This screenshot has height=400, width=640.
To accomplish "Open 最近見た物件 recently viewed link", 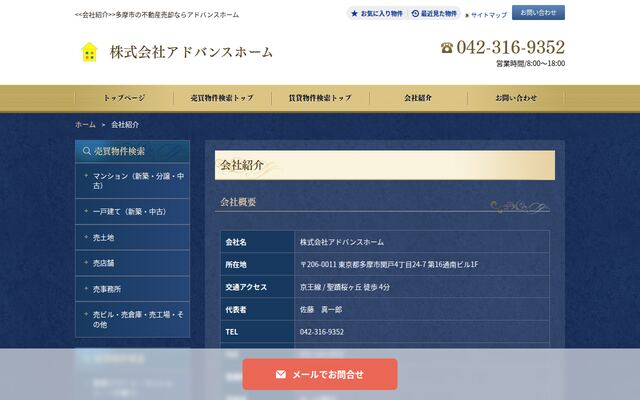I will [x=434, y=13].
